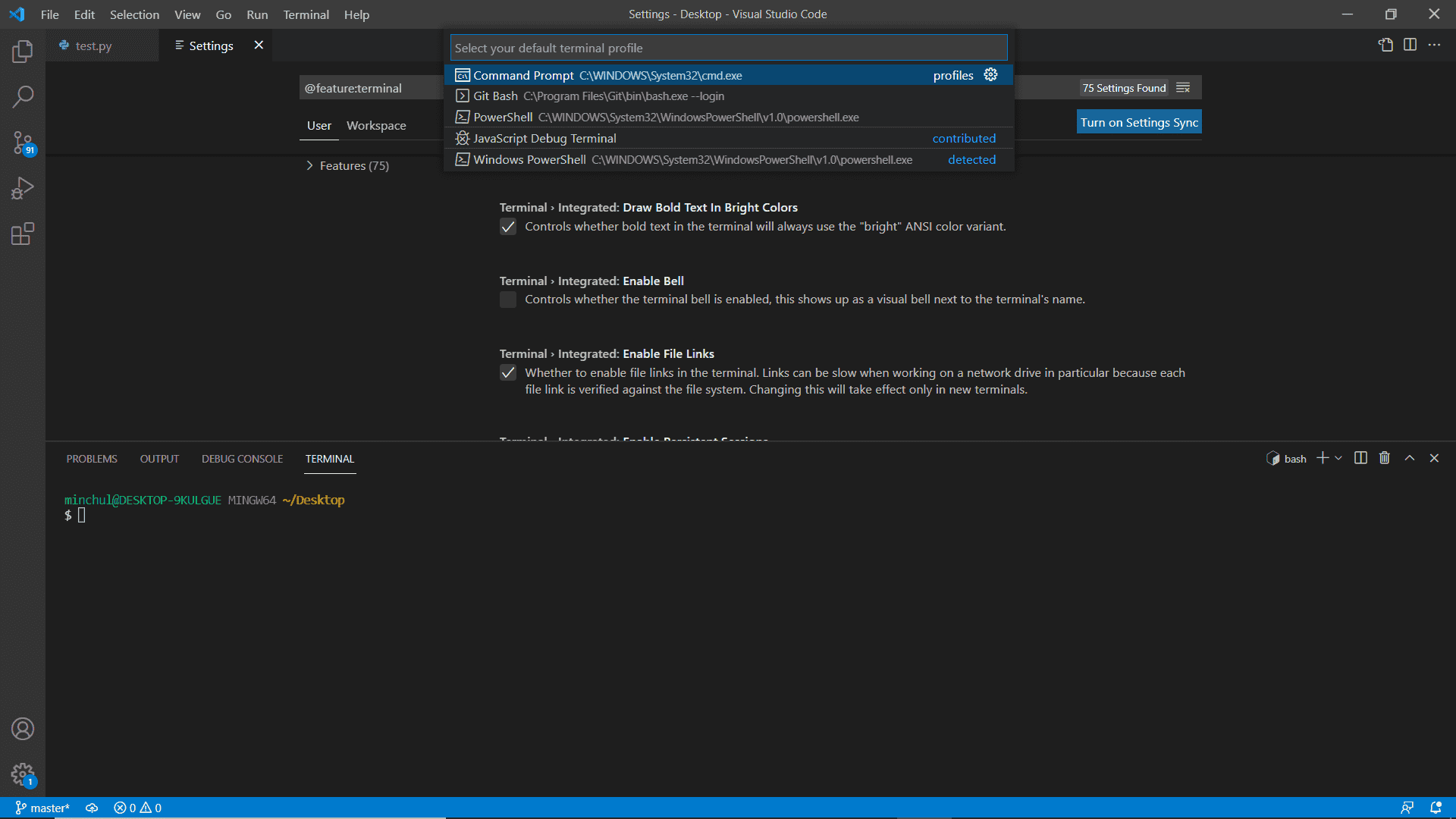The height and width of the screenshot is (819, 1456).
Task: Open notifications bell in status bar
Action: 1436,808
